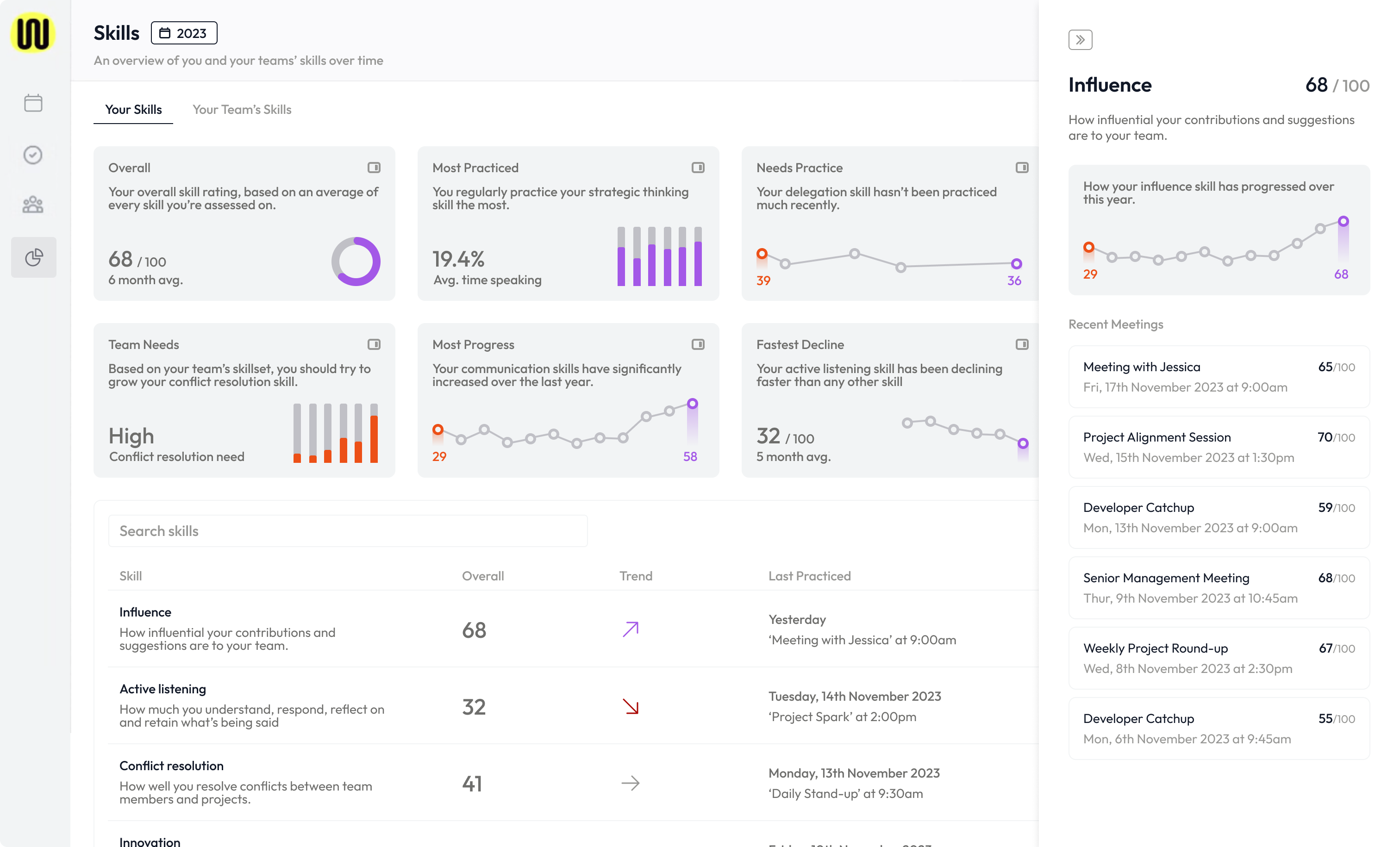Switch to Your Team's Skills tab
The image size is (1400, 847).
[242, 110]
